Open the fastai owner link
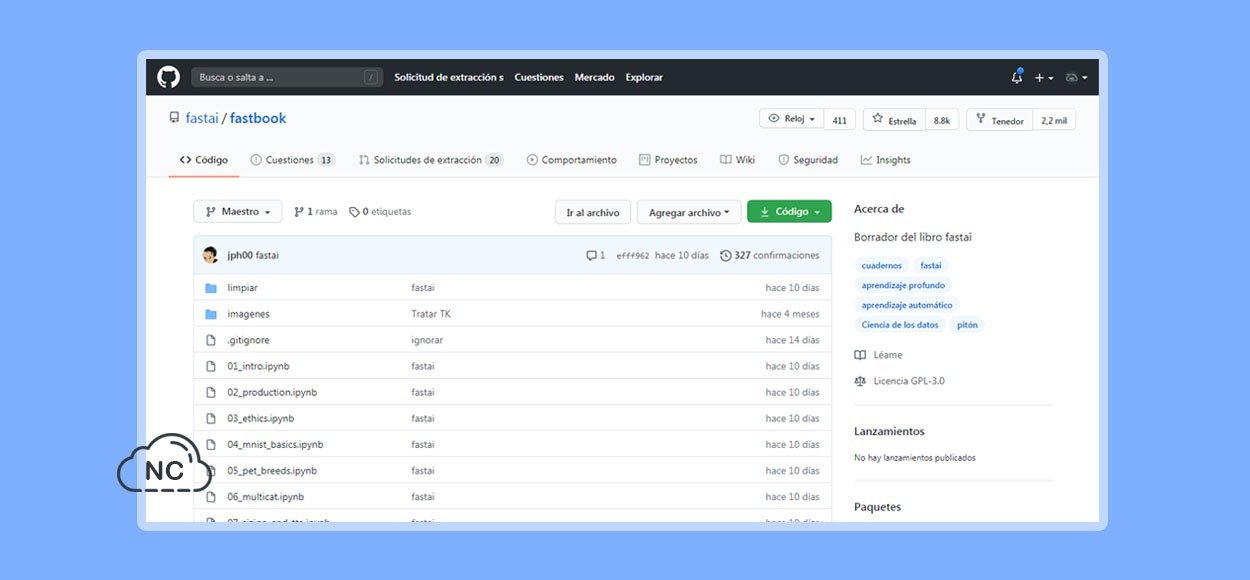 point(202,118)
